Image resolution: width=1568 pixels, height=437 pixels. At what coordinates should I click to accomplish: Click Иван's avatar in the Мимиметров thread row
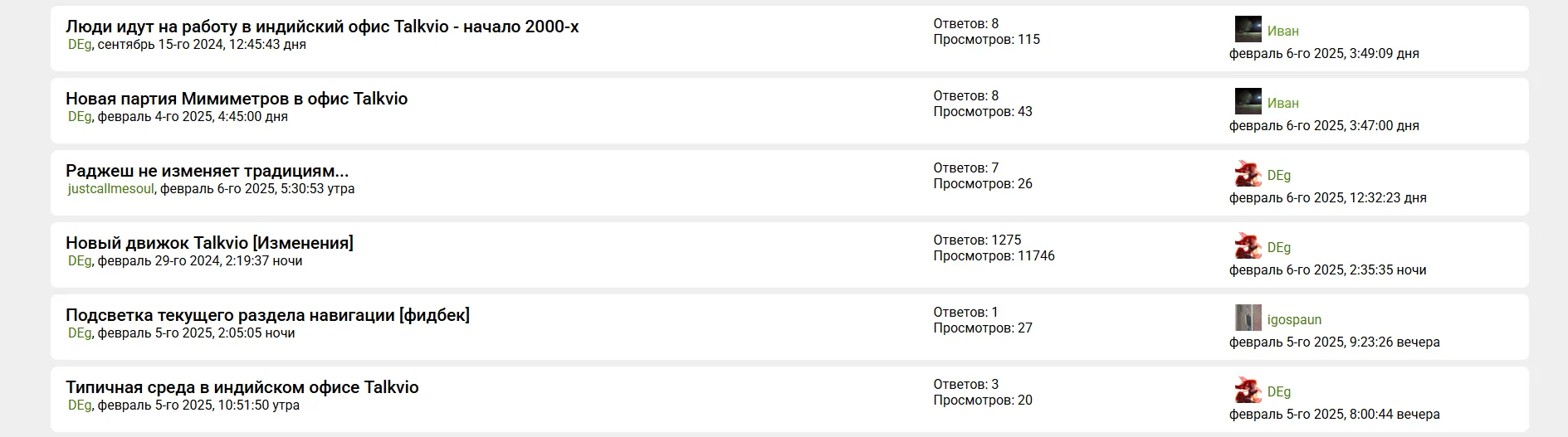(1248, 101)
